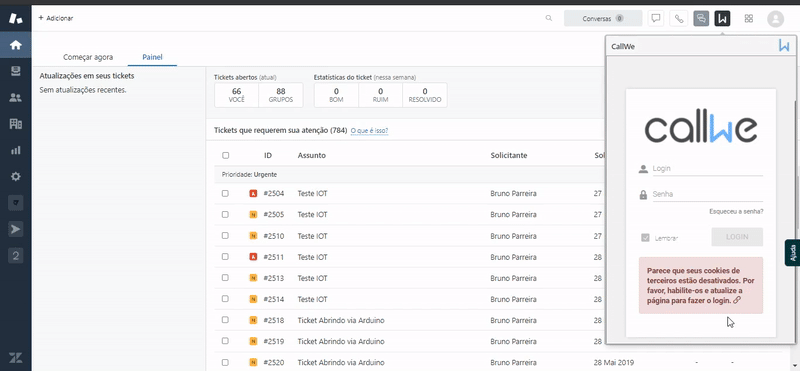The height and width of the screenshot is (371, 800).
Task: Select checkbox for ticket #2505
Action: tap(226, 214)
